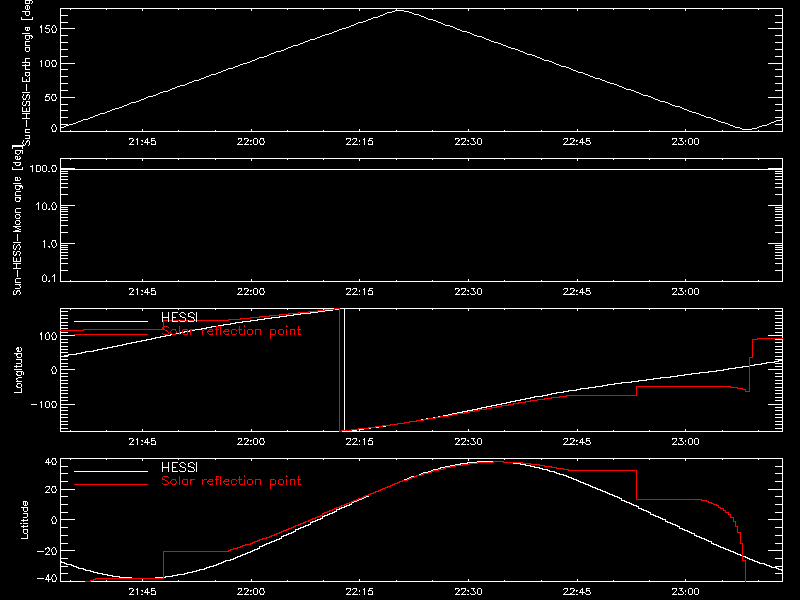The height and width of the screenshot is (600, 800).
Task: Click the Sun-HESSI-Moon angle axis label
Action: pyautogui.click(x=18, y=220)
